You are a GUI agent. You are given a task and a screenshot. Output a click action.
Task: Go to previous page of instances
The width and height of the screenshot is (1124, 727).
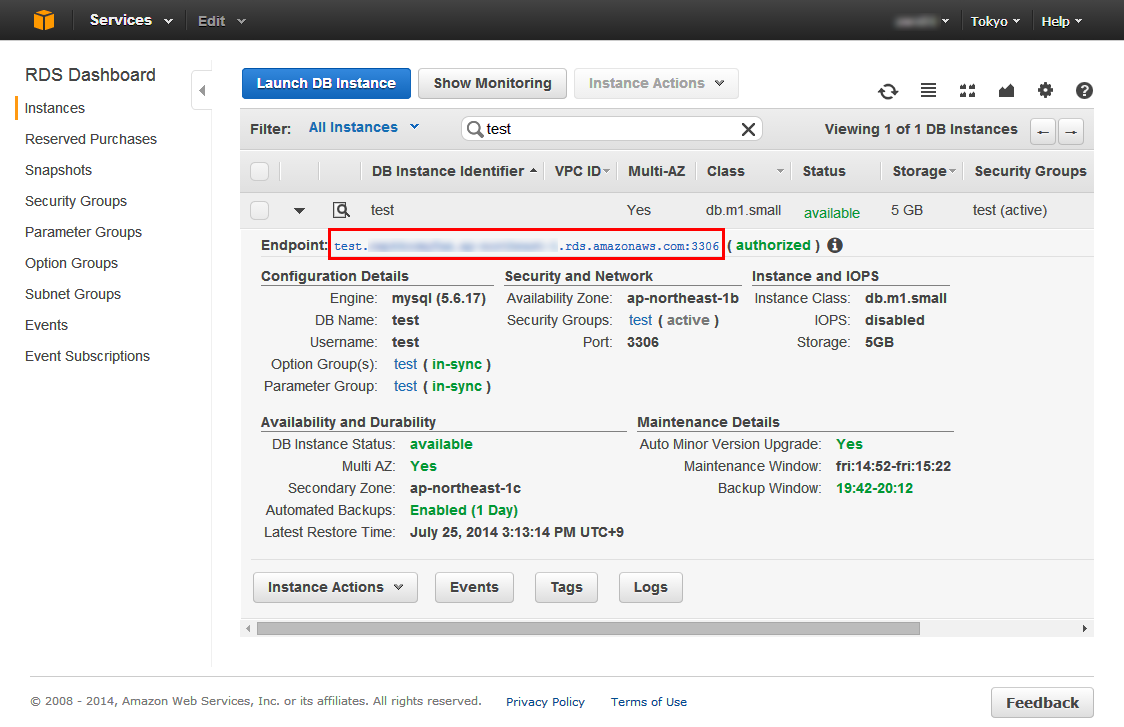[x=1043, y=131]
